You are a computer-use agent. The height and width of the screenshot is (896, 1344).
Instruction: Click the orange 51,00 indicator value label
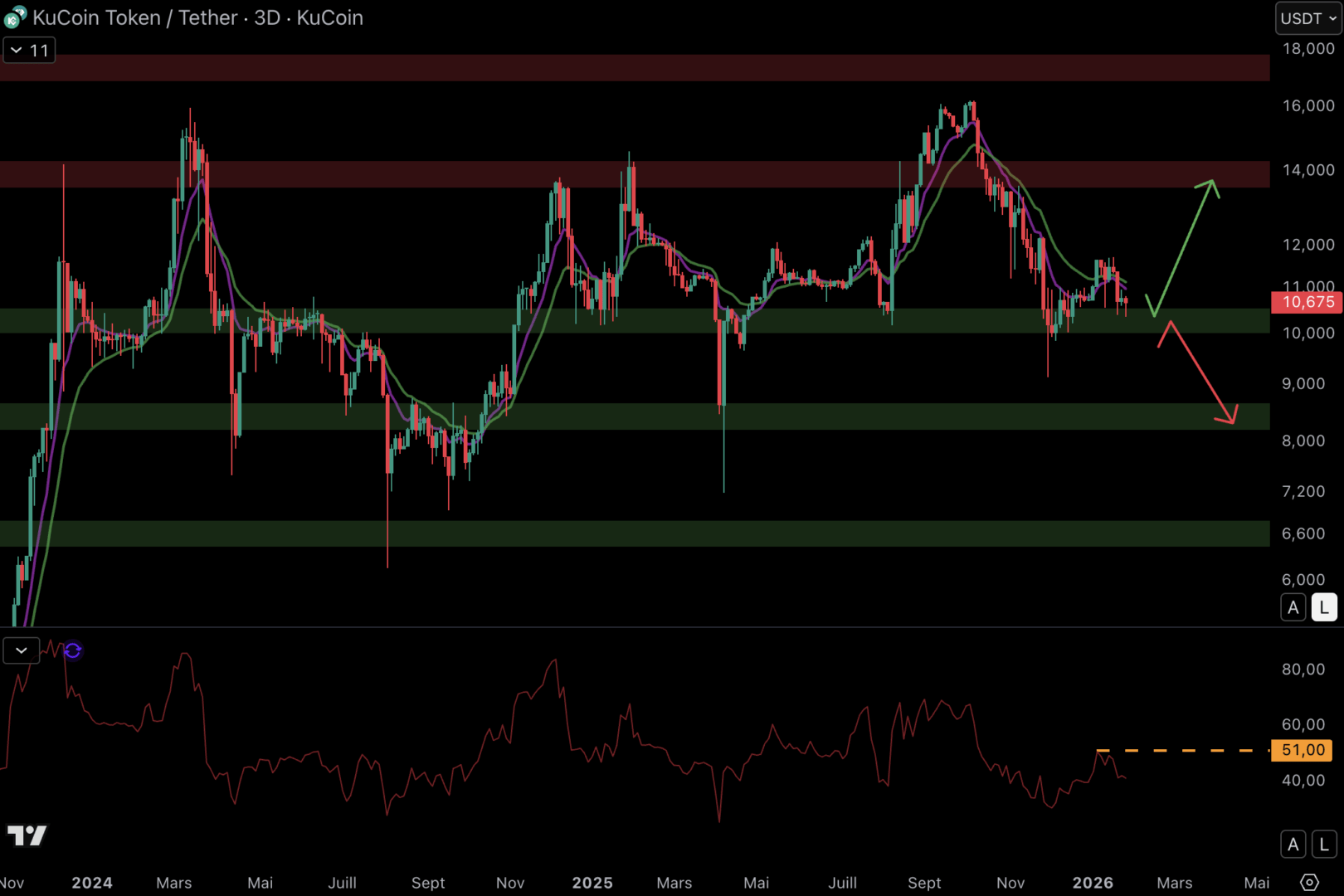pyautogui.click(x=1303, y=750)
